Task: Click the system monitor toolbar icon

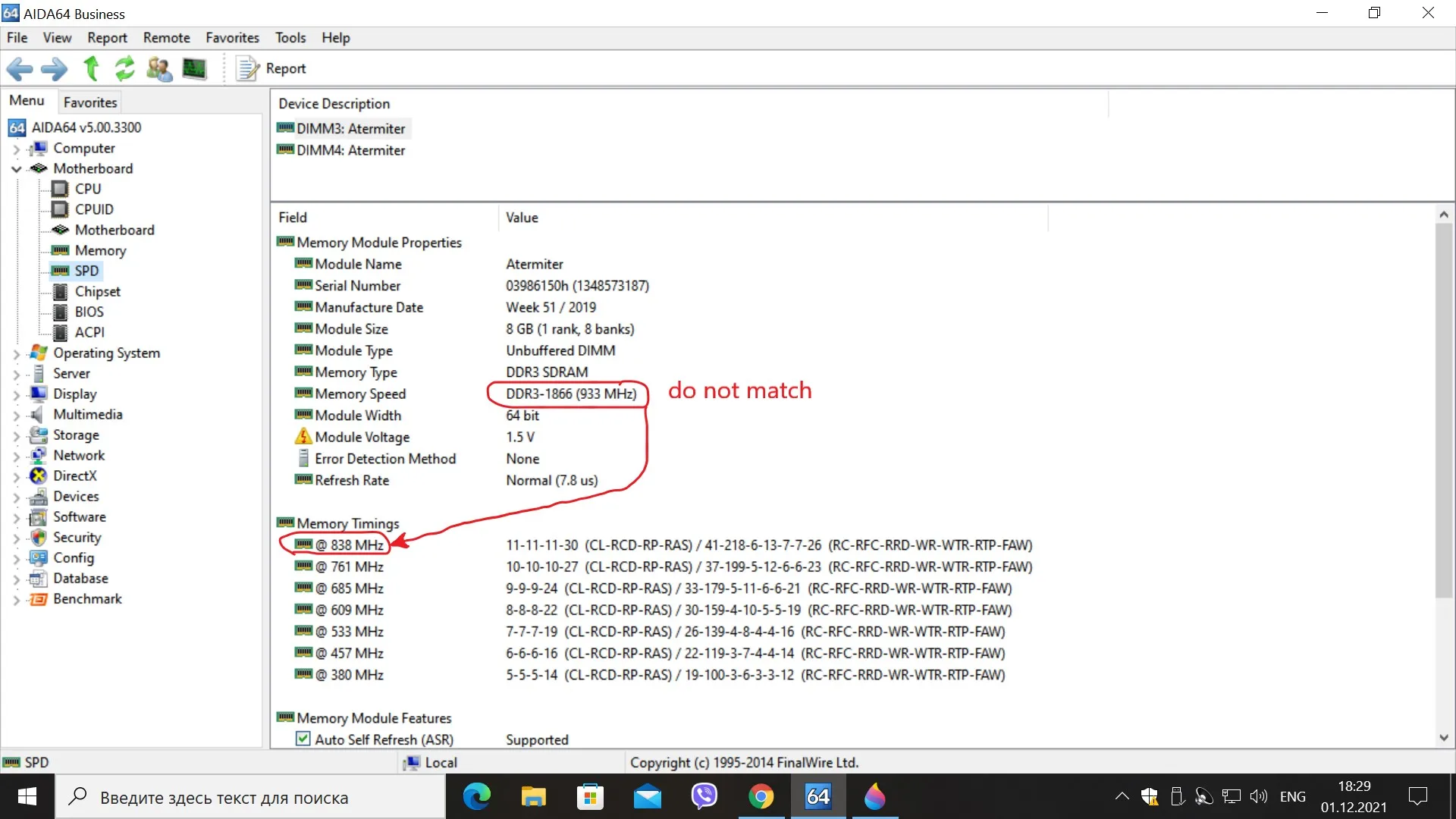Action: (194, 69)
